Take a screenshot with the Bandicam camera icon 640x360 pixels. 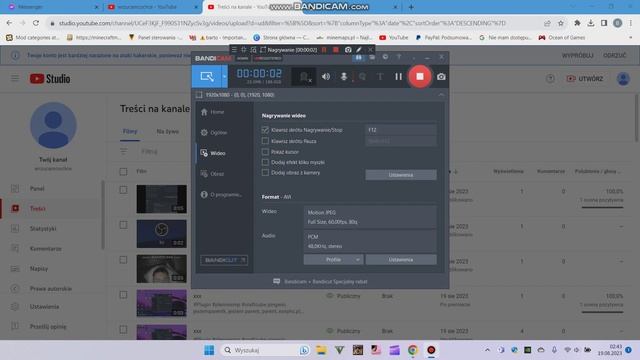pyautogui.click(x=441, y=76)
